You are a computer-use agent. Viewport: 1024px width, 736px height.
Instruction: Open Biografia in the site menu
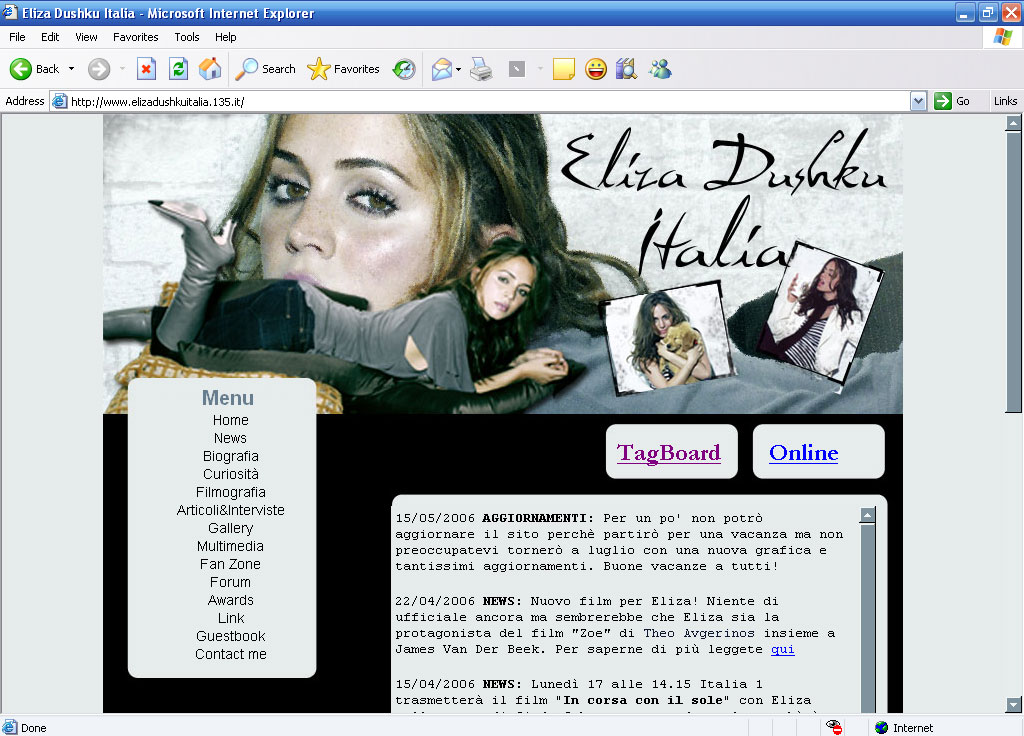[231, 456]
